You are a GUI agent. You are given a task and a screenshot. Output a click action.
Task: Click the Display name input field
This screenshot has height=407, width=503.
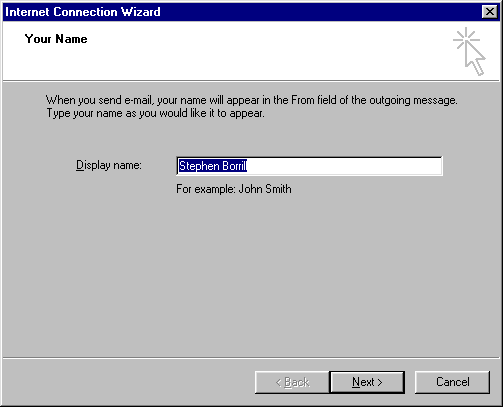coord(309,166)
